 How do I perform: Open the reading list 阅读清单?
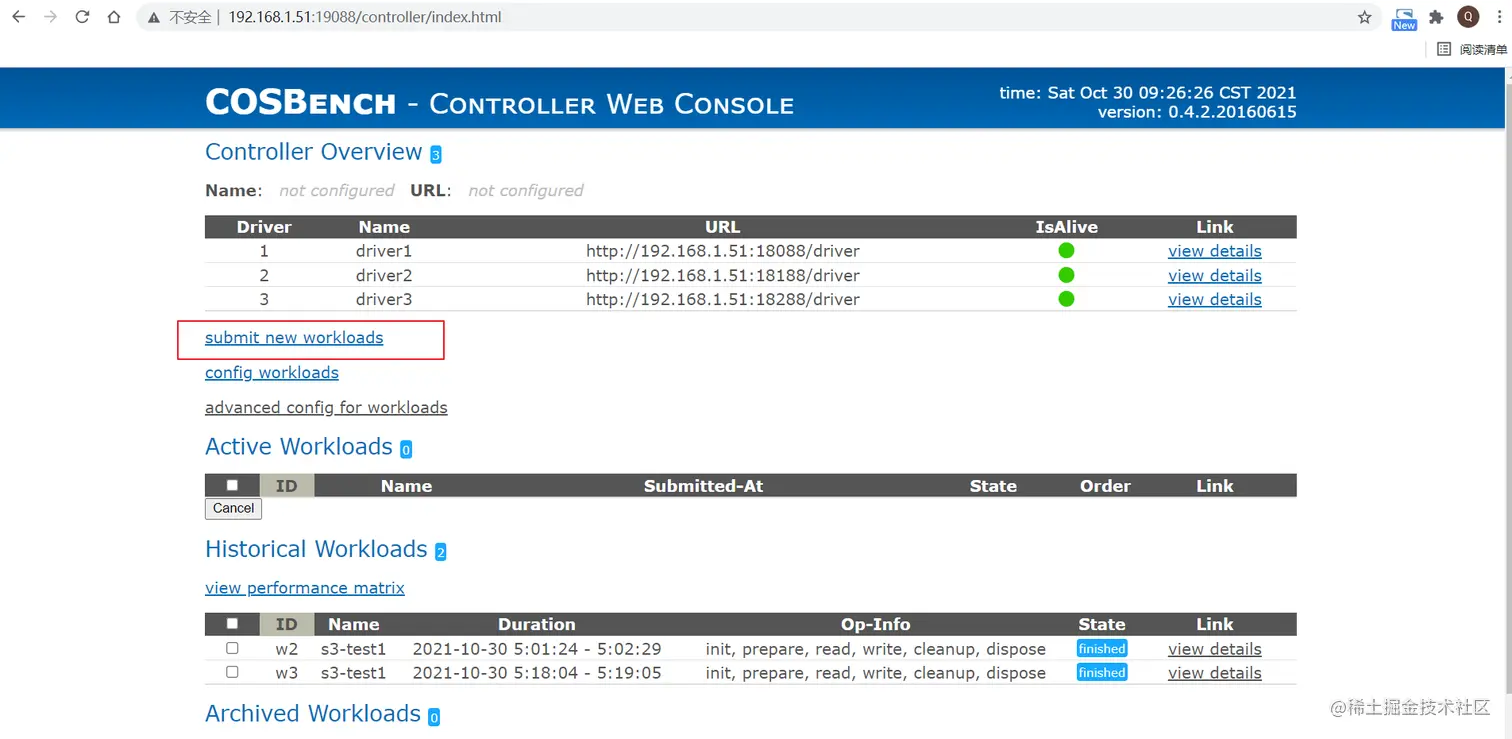tap(1472, 49)
